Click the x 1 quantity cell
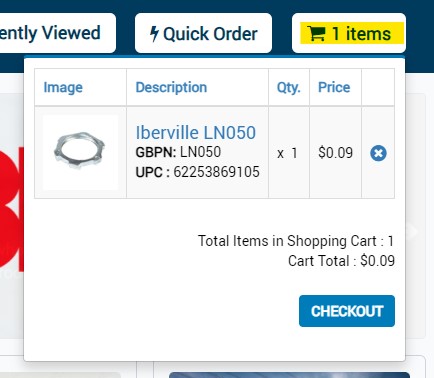The image size is (434, 378). [287, 153]
